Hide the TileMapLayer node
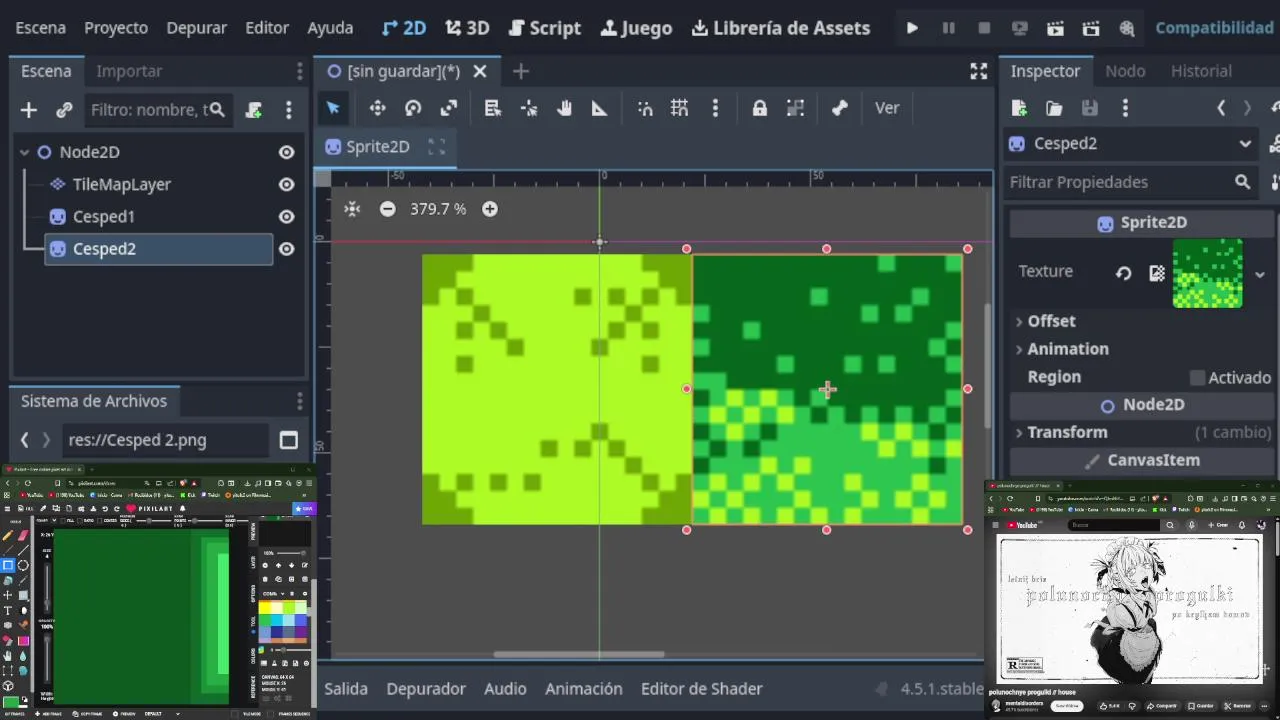1280x720 pixels. pyautogui.click(x=286, y=184)
